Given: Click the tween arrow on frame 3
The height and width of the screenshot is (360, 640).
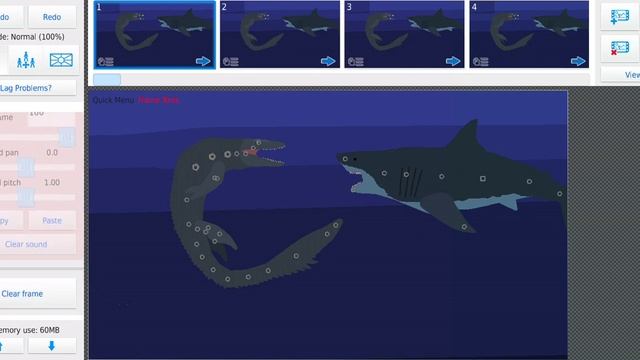Looking at the screenshot, I should [453, 61].
